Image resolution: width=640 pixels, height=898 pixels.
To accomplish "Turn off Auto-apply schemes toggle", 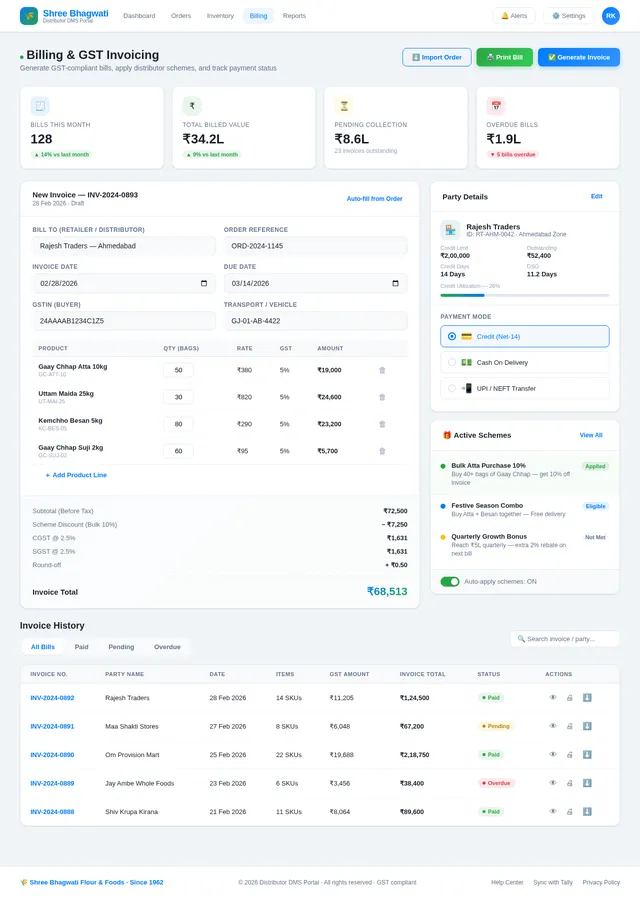I will (450, 581).
